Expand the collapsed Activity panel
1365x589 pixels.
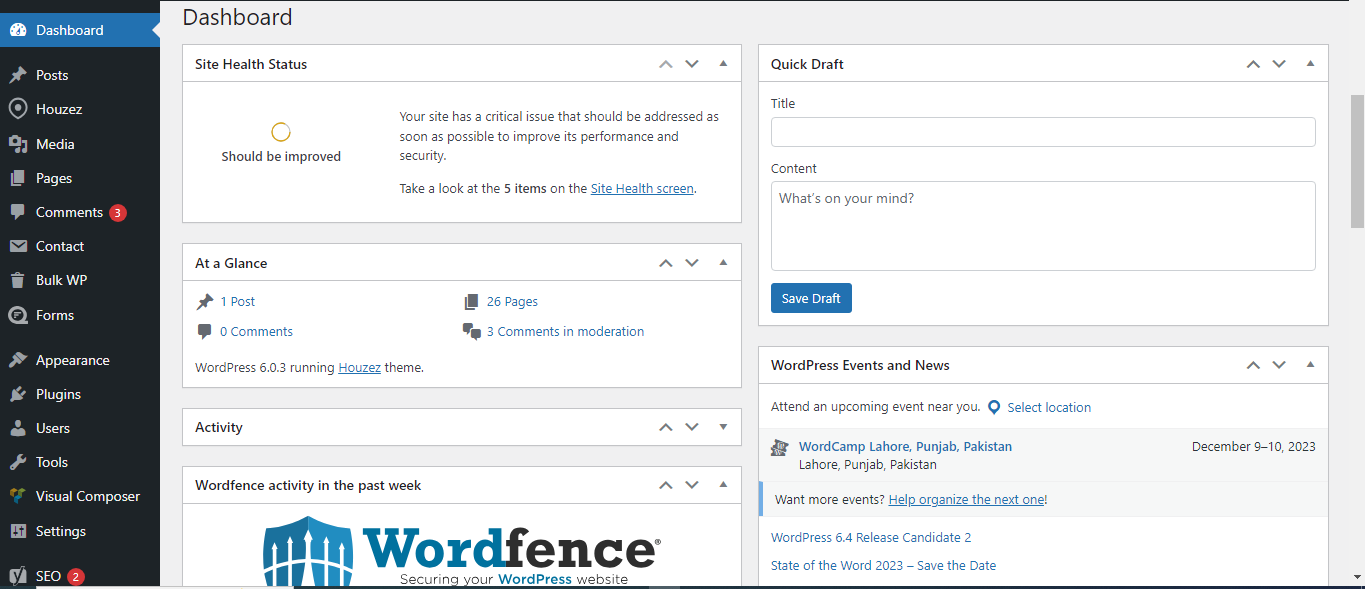point(723,427)
